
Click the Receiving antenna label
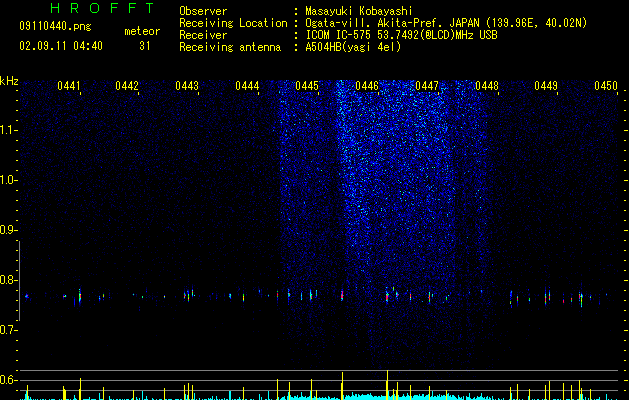(230, 47)
